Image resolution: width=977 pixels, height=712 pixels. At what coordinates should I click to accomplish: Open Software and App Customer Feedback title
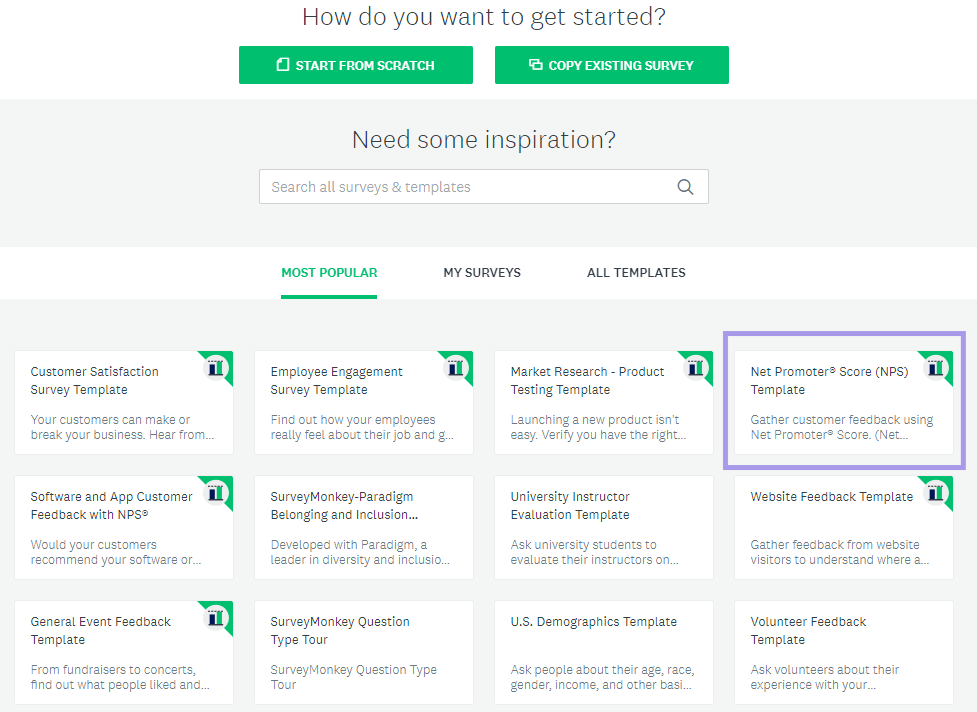click(x=112, y=506)
